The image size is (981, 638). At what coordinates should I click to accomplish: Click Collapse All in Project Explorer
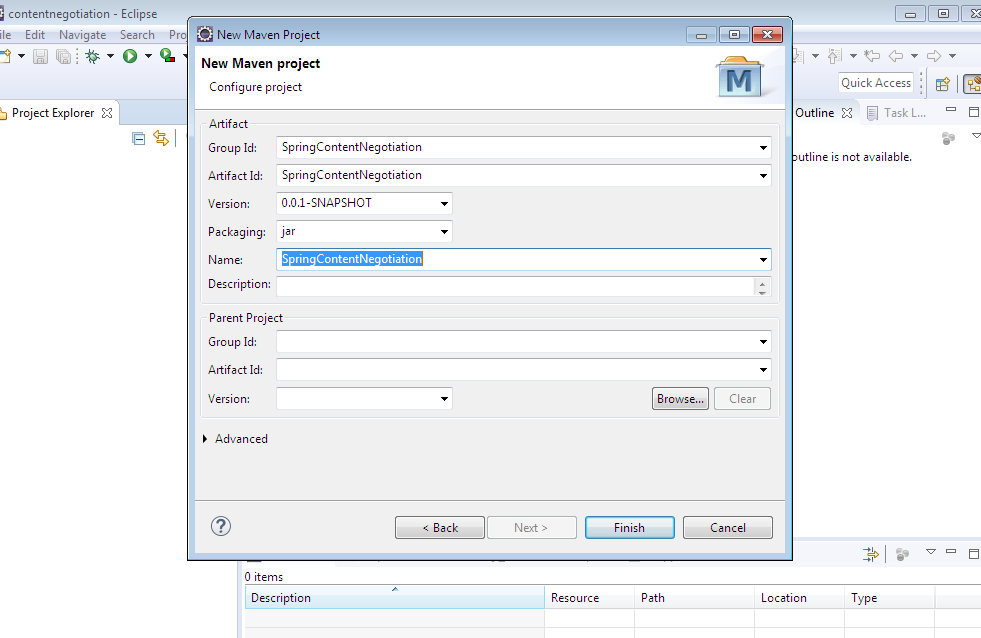pos(139,139)
